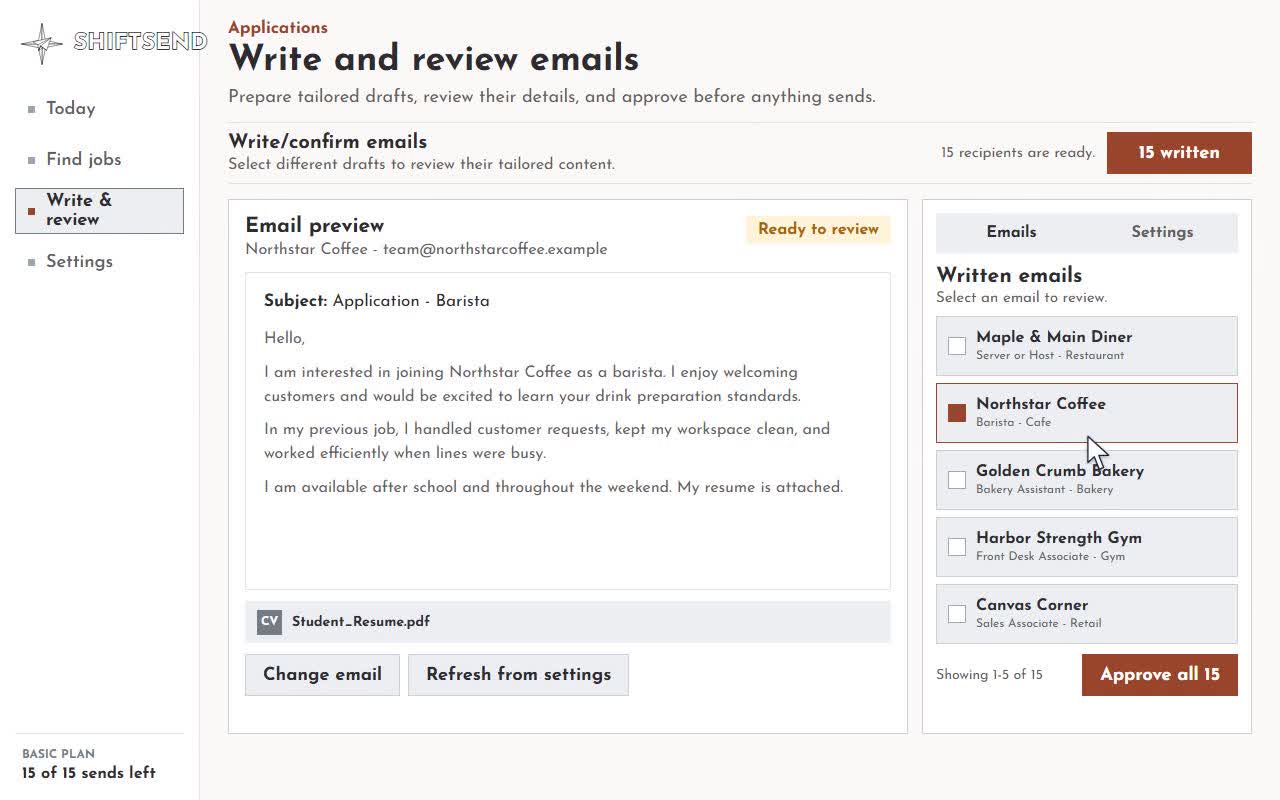The height and width of the screenshot is (800, 1280).
Task: Click the Change email button
Action: click(x=322, y=675)
